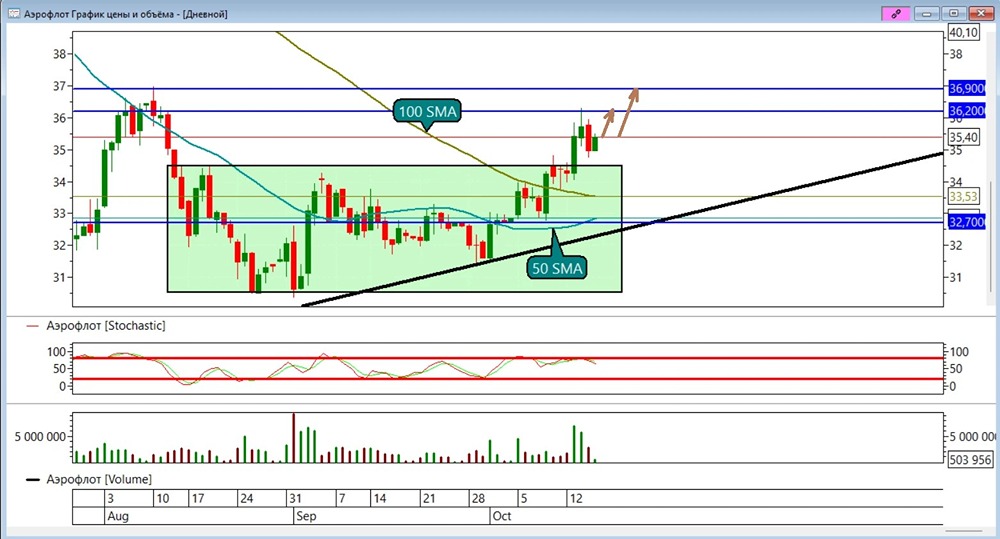Click the 35,40 current price label
This screenshot has height=539, width=1000.
964,137
